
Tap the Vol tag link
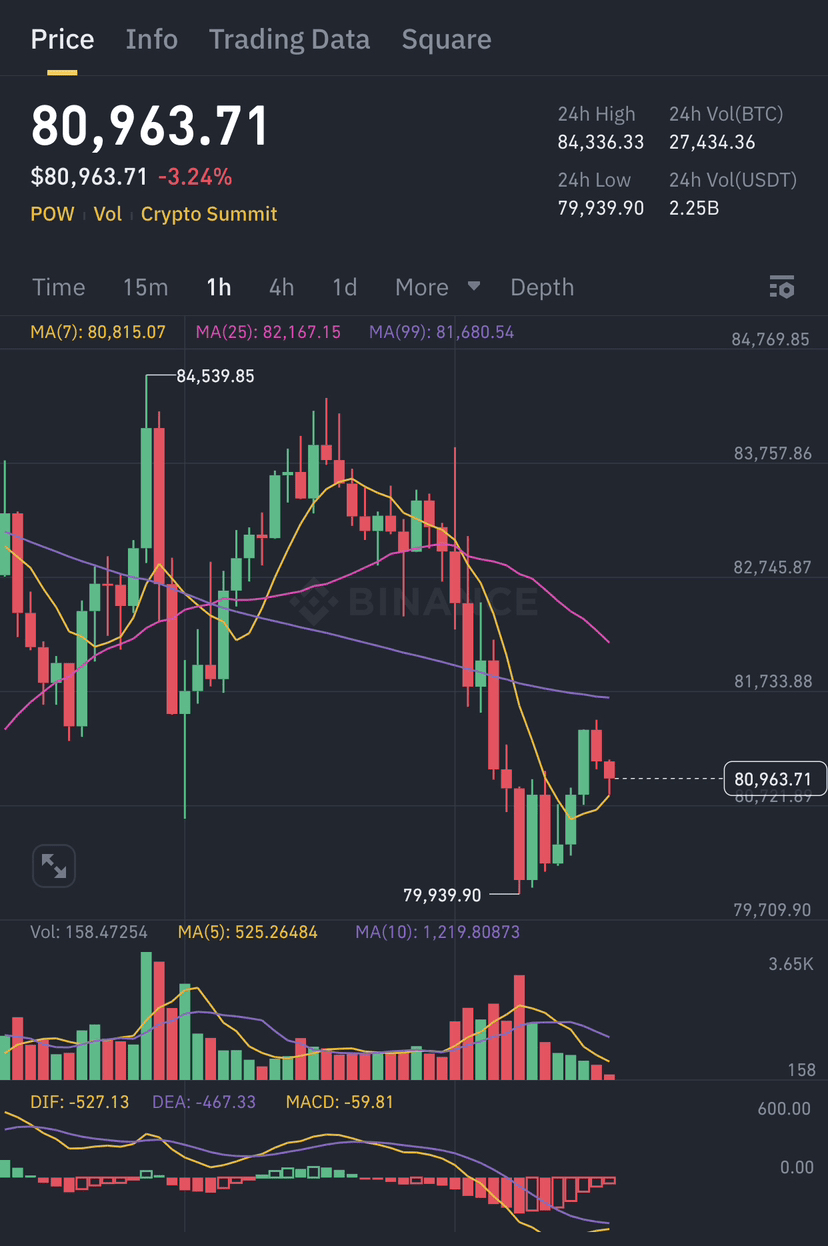tap(107, 214)
